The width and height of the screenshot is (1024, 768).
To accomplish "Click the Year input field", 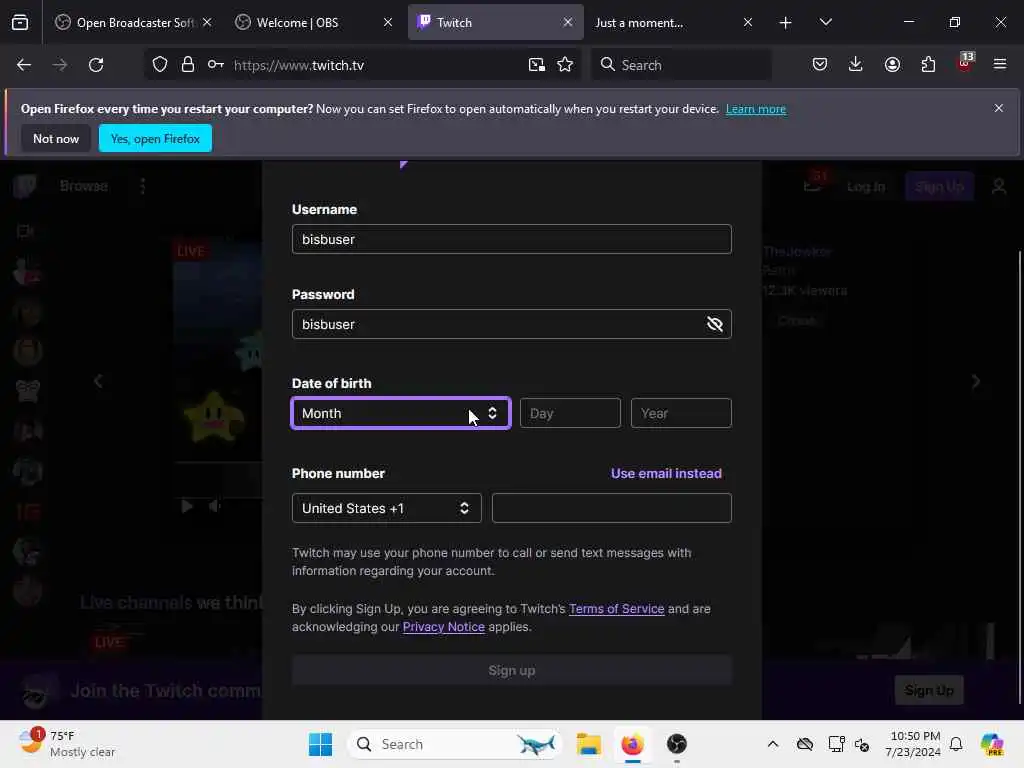I will [681, 413].
